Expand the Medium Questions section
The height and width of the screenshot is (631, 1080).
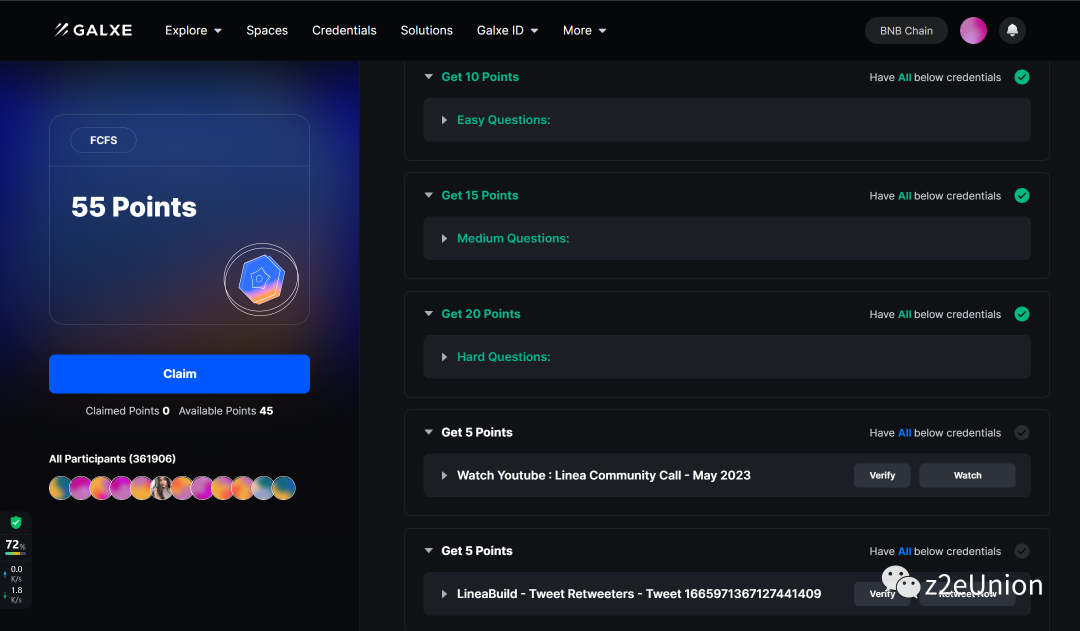pos(512,239)
